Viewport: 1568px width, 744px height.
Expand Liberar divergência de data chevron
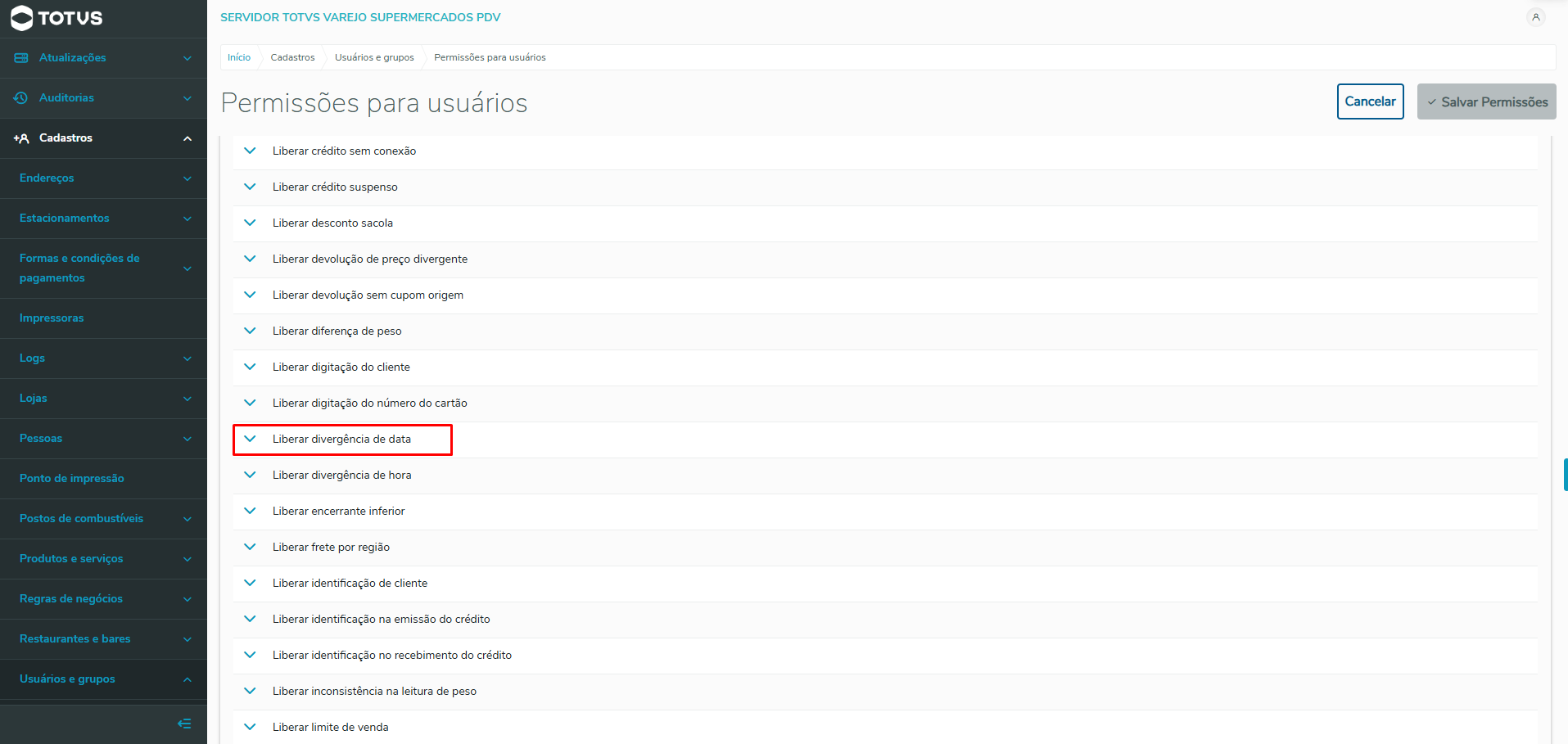click(250, 439)
